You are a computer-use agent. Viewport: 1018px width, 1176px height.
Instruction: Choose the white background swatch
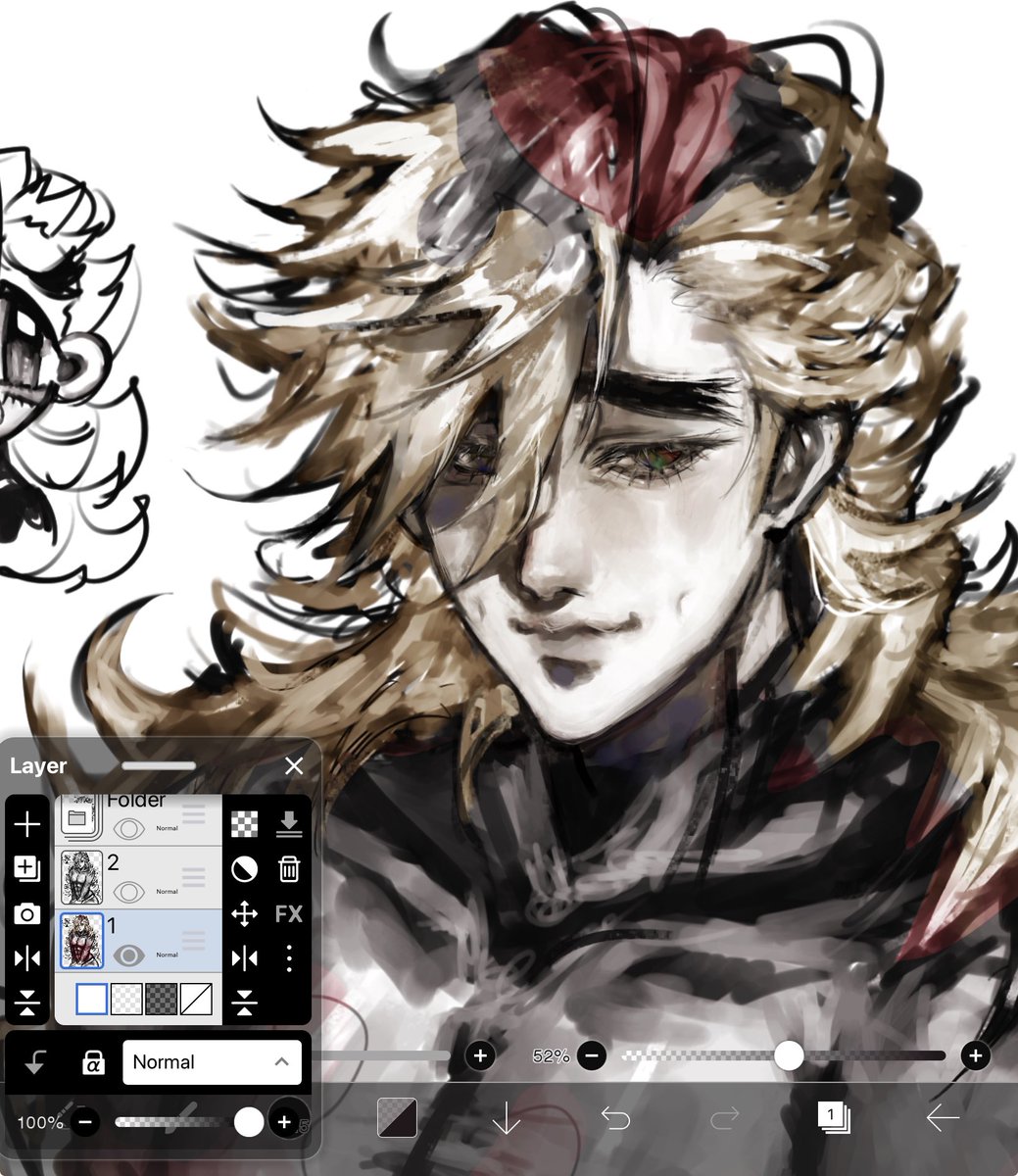(x=91, y=999)
